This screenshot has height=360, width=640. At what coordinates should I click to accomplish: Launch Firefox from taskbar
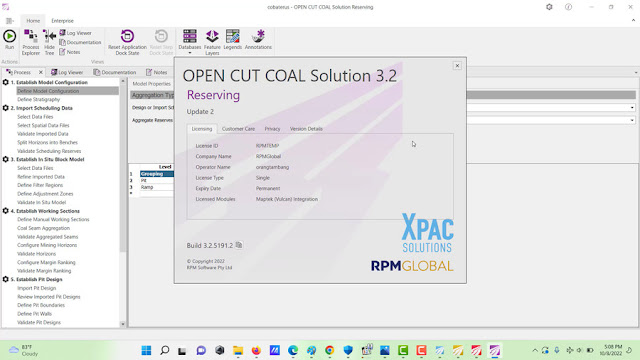point(256,350)
